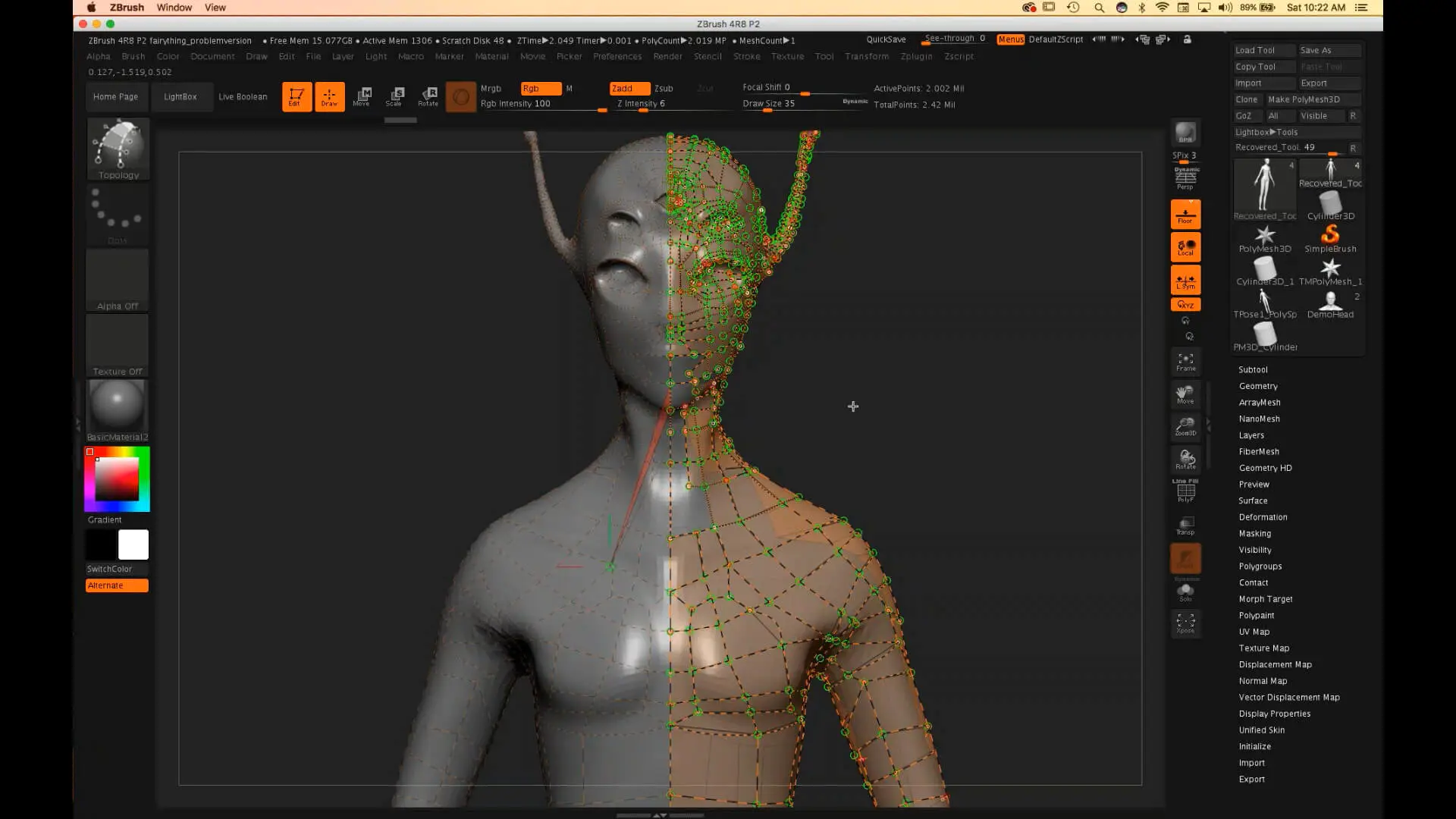Select the Draw mode icon
1456x819 pixels.
click(329, 96)
